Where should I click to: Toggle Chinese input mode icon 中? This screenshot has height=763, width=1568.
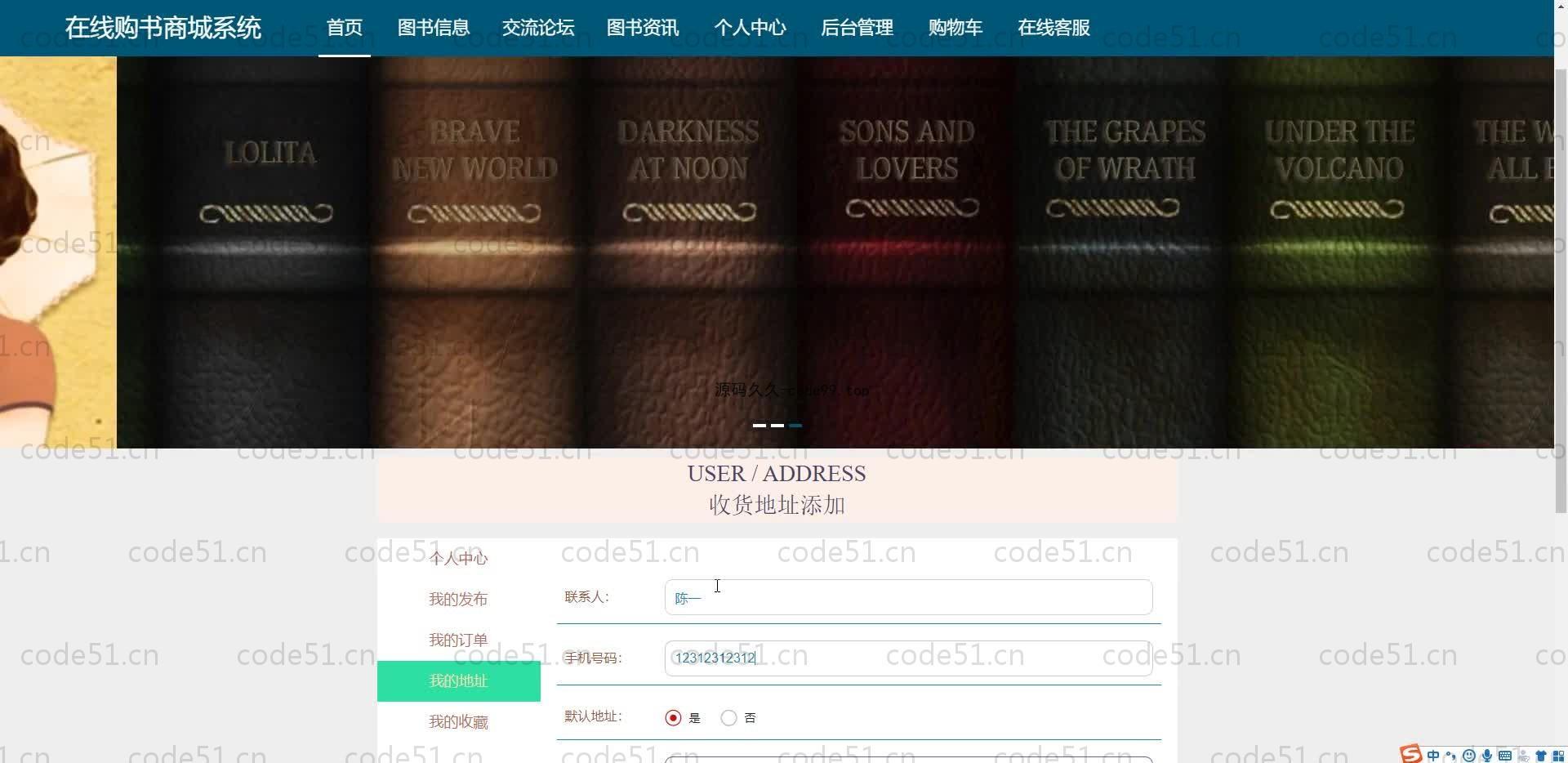(1433, 756)
